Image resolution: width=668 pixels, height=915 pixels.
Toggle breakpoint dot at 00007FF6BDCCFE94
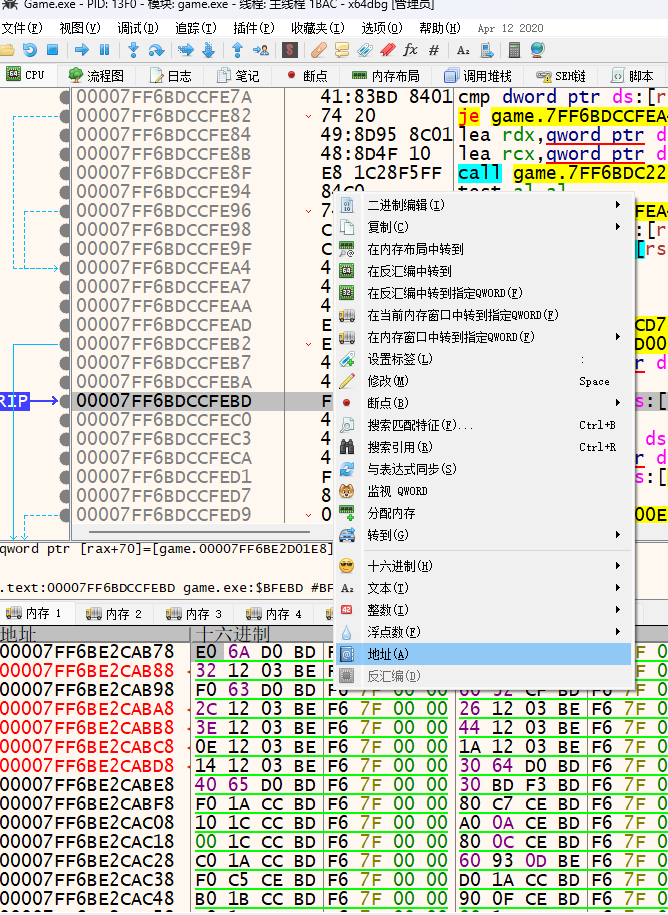(65, 191)
